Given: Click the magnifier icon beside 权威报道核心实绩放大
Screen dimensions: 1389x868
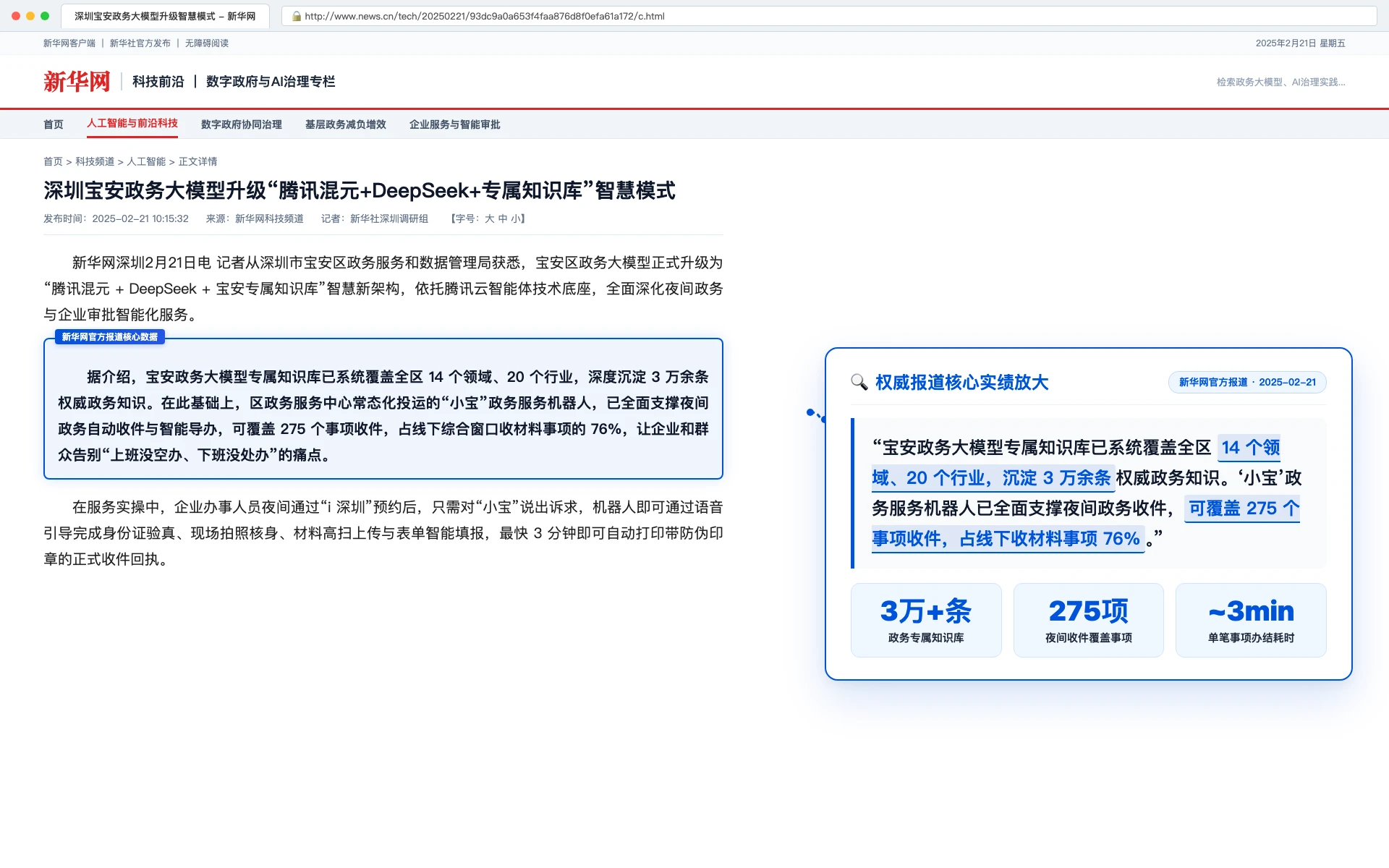Looking at the screenshot, I should tap(859, 382).
